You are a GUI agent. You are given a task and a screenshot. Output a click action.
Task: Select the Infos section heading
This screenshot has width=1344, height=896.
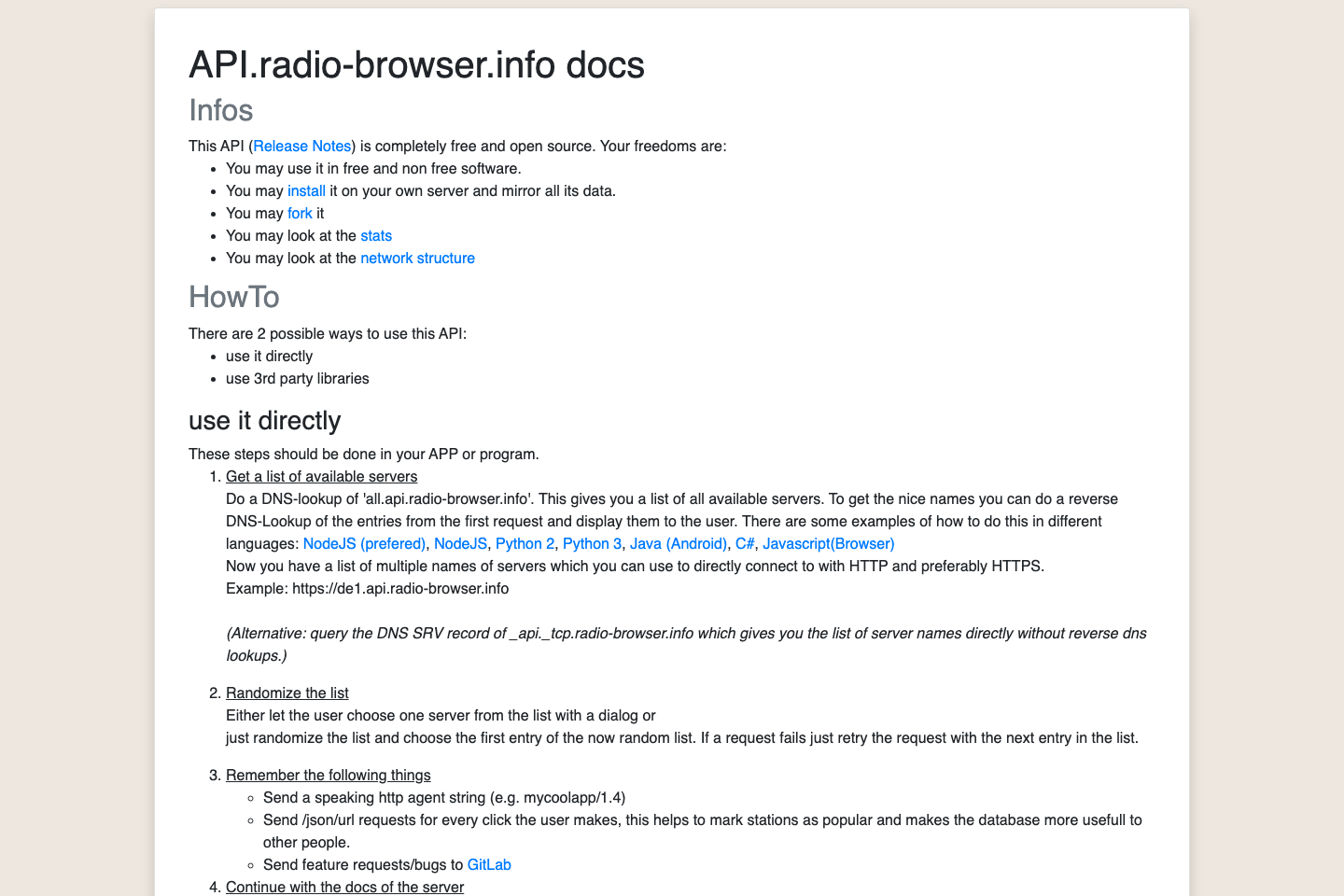tap(221, 110)
